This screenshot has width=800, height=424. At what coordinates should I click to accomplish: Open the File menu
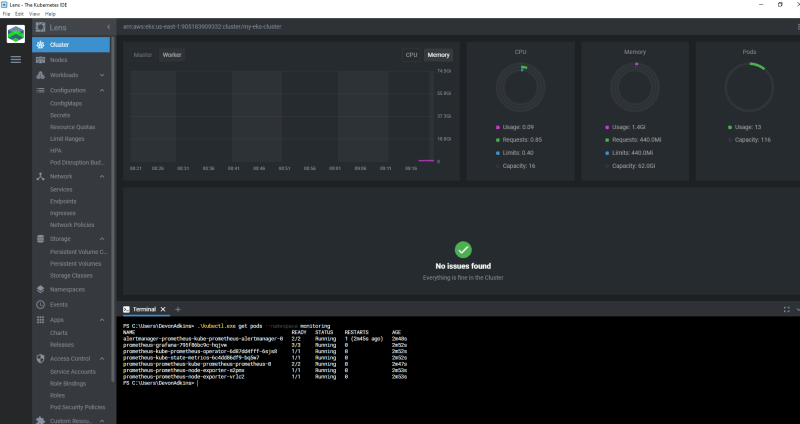coord(6,14)
